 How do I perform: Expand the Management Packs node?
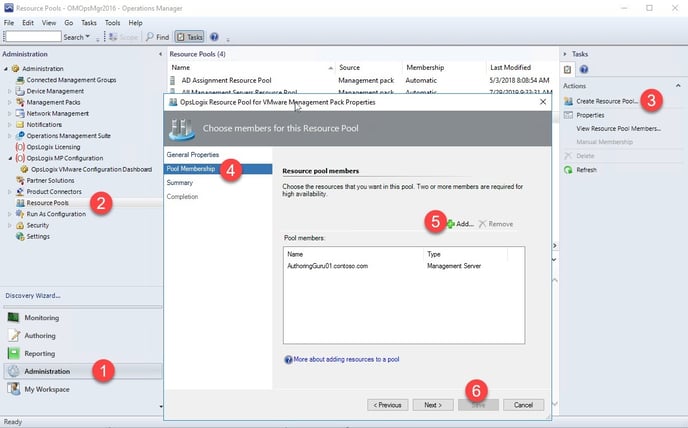click(x=10, y=102)
